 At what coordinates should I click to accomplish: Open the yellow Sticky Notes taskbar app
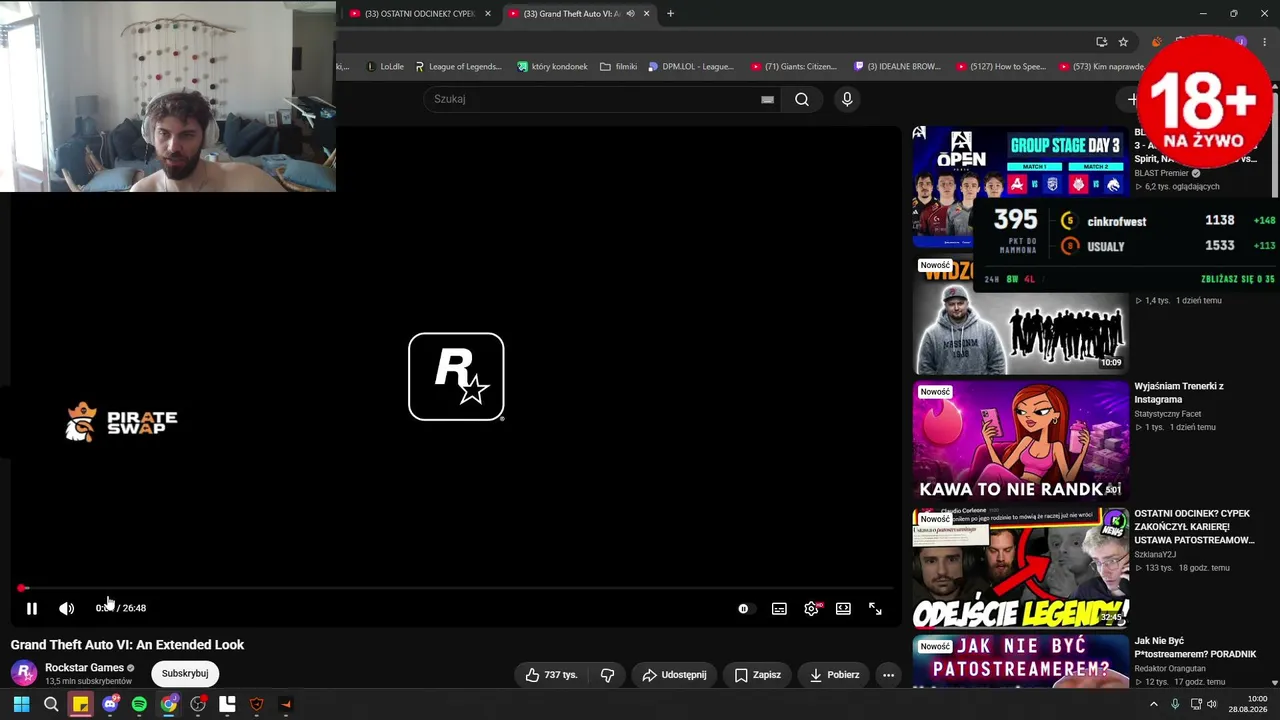point(80,704)
